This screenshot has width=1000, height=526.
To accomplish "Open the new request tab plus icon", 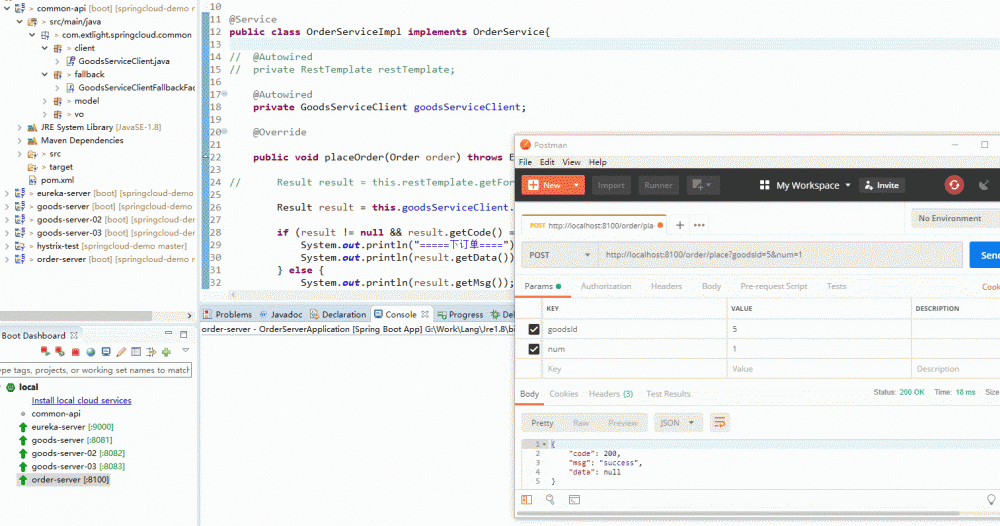I will tap(680, 225).
